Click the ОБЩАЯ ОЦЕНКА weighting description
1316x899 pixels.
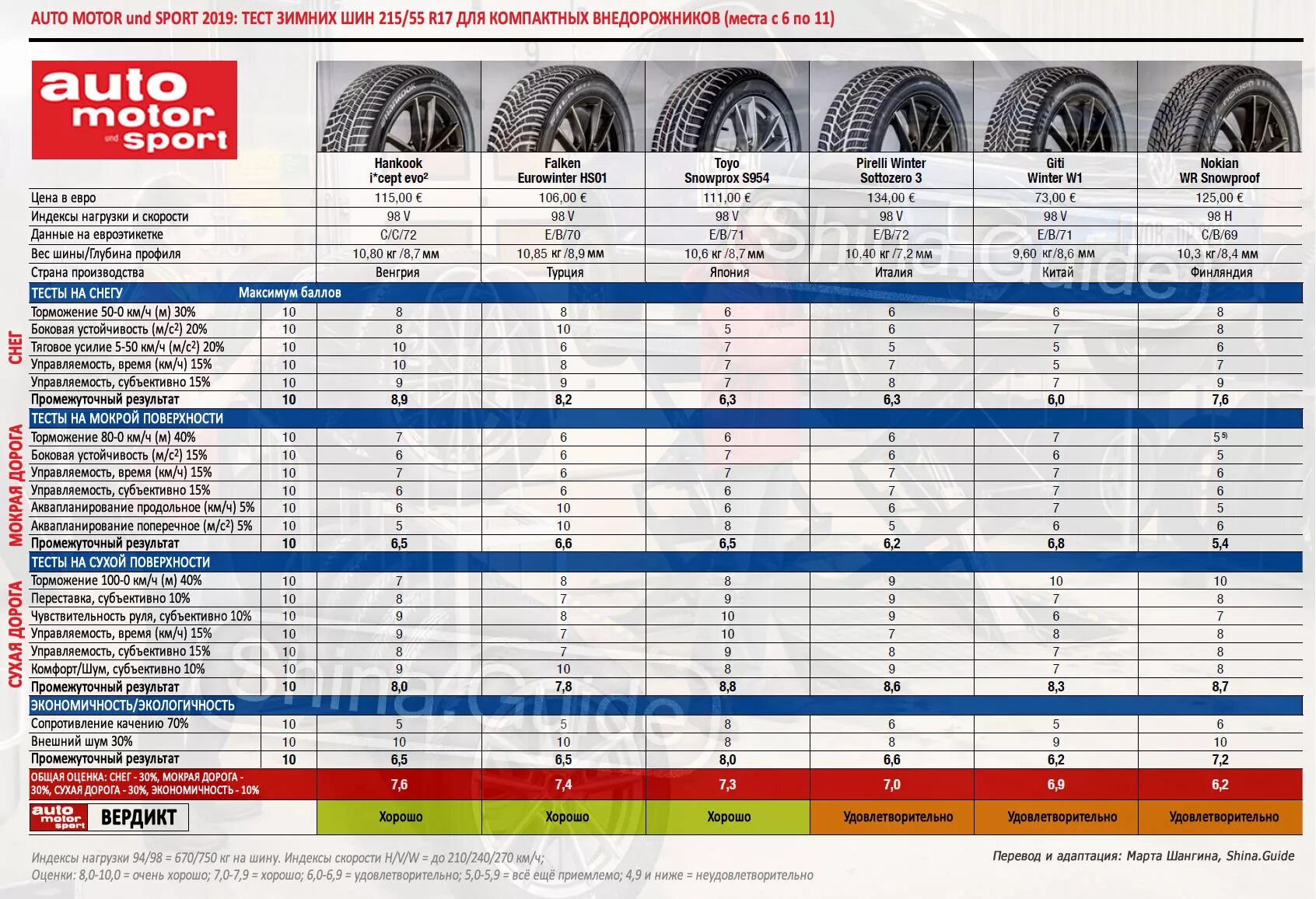[x=145, y=784]
